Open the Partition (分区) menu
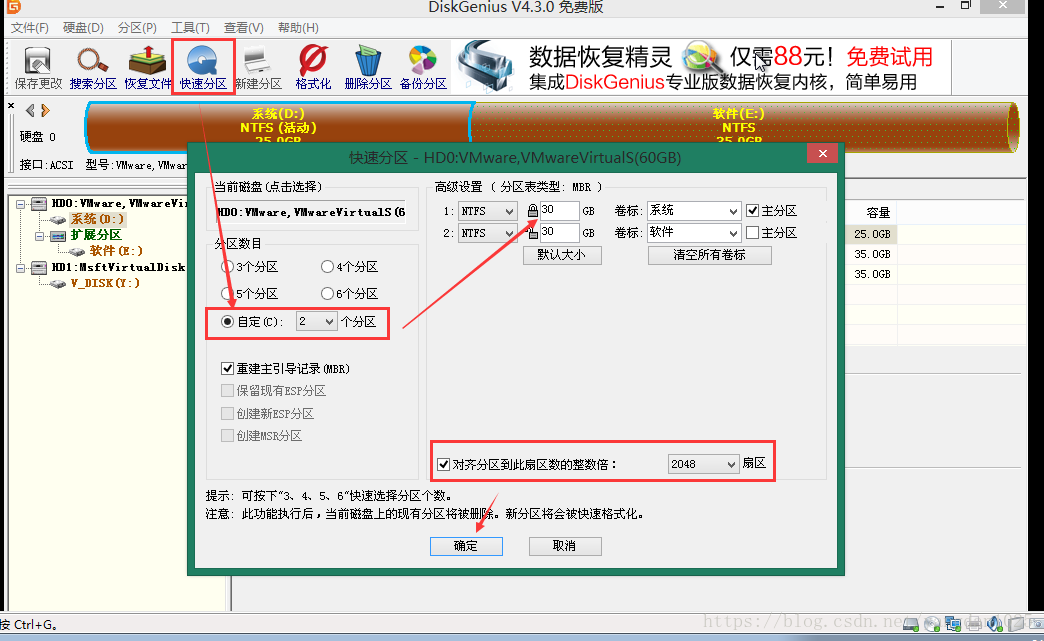This screenshot has height=641, width=1044. point(137,28)
